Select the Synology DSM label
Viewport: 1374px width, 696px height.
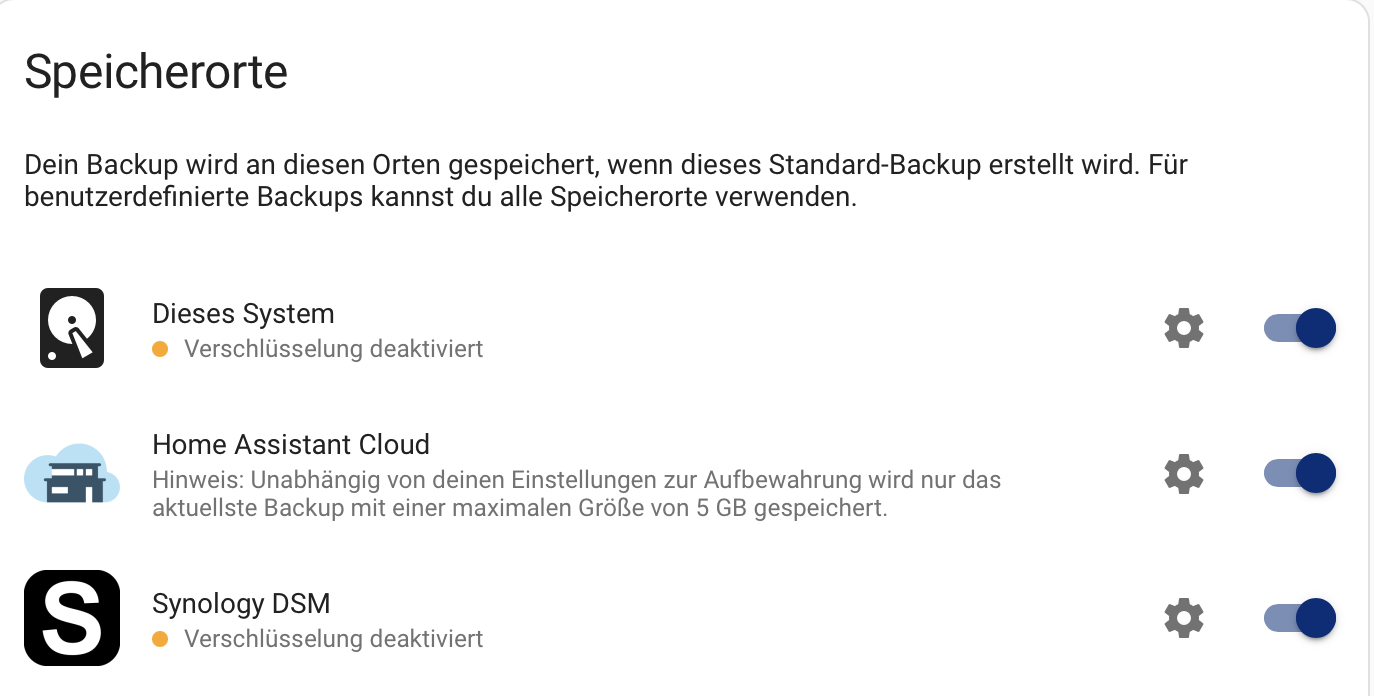pos(241,604)
